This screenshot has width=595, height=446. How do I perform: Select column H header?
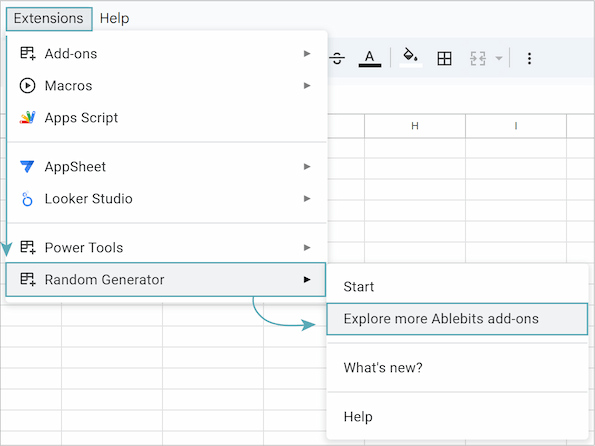point(415,126)
